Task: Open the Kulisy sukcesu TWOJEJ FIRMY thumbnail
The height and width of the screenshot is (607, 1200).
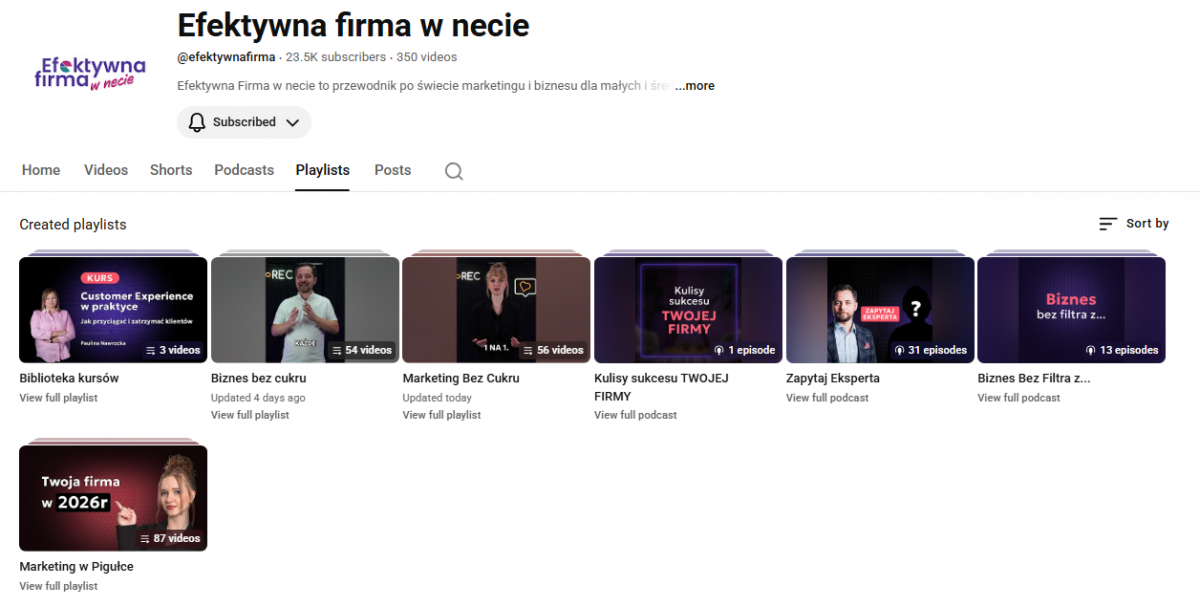Action: (x=688, y=309)
